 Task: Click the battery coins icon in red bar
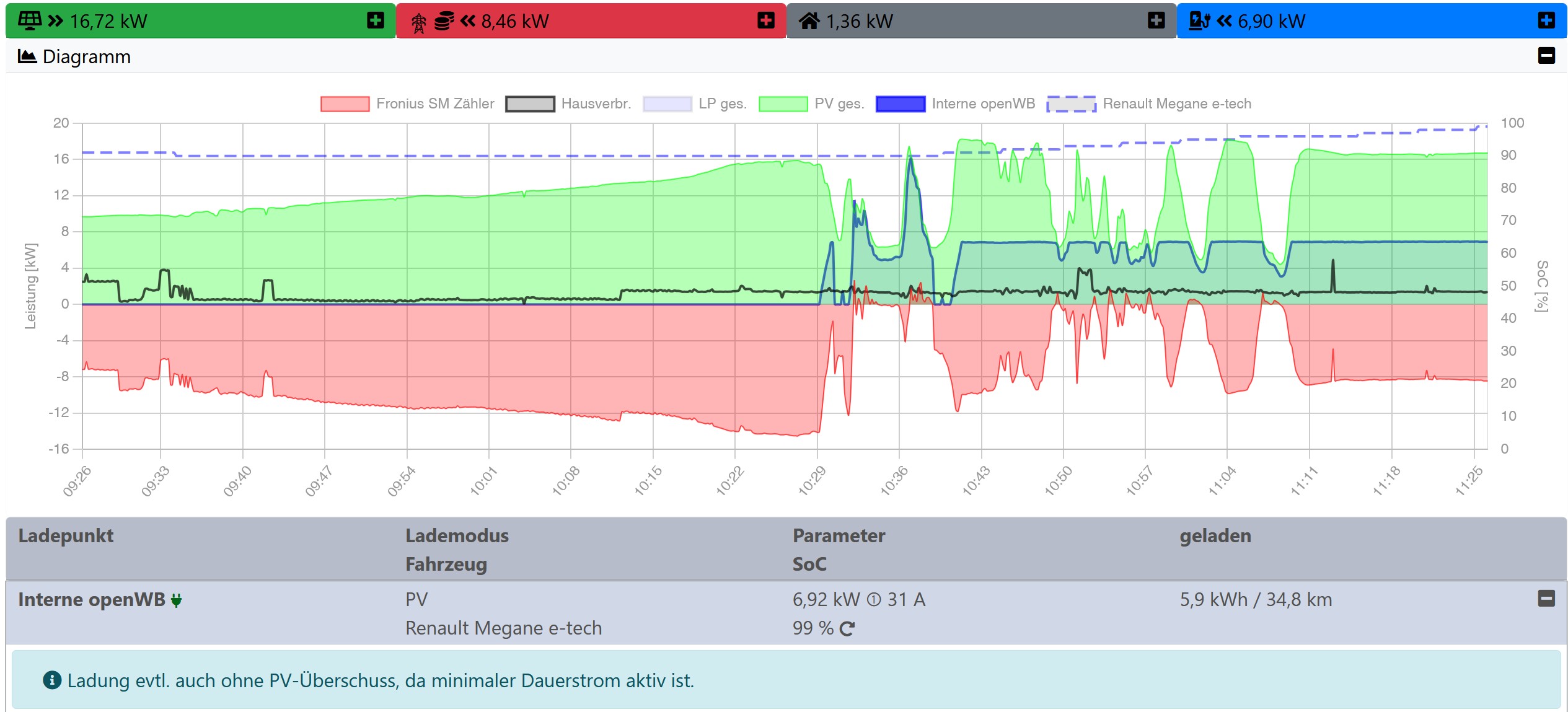tap(444, 21)
